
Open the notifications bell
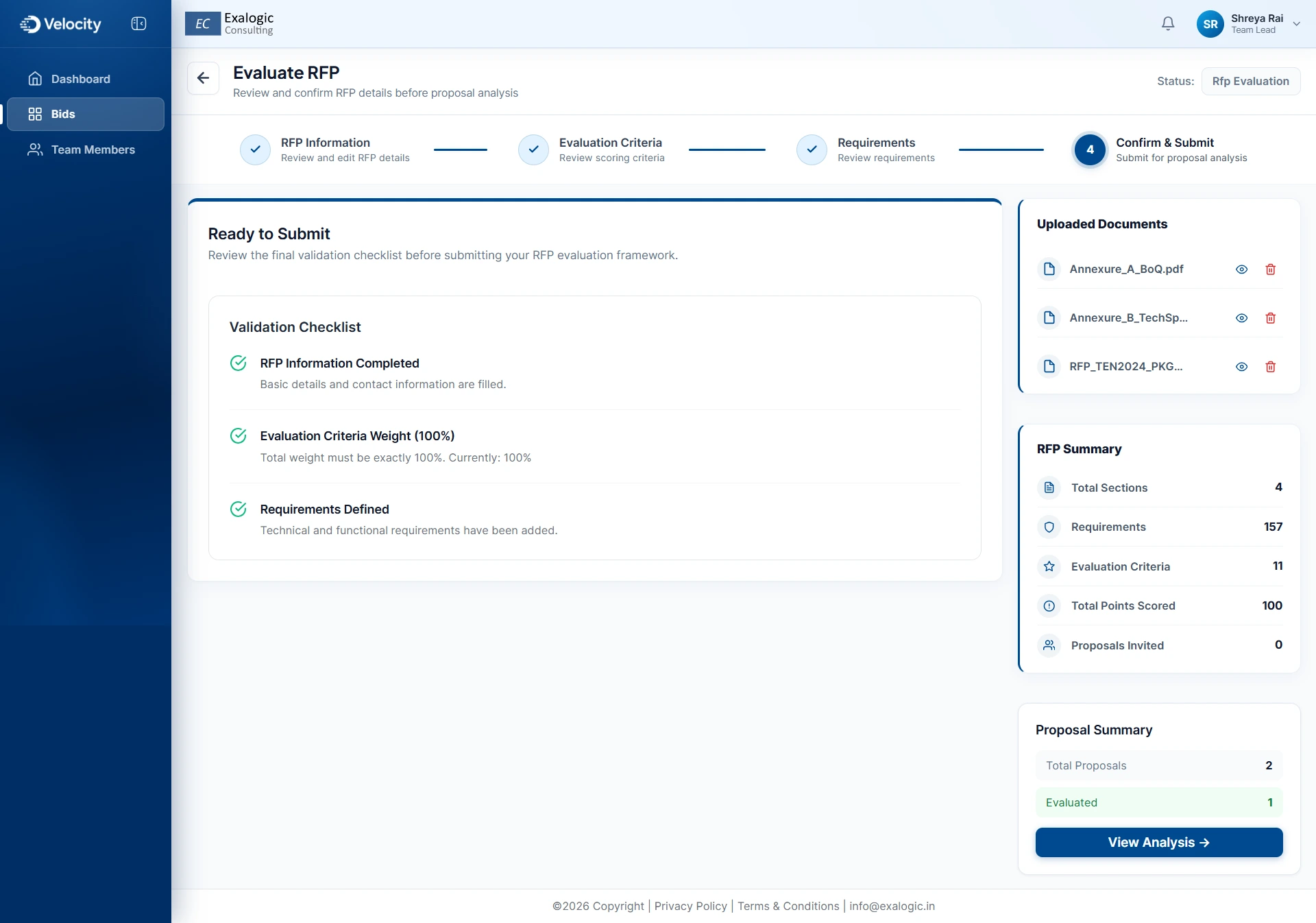1168,24
